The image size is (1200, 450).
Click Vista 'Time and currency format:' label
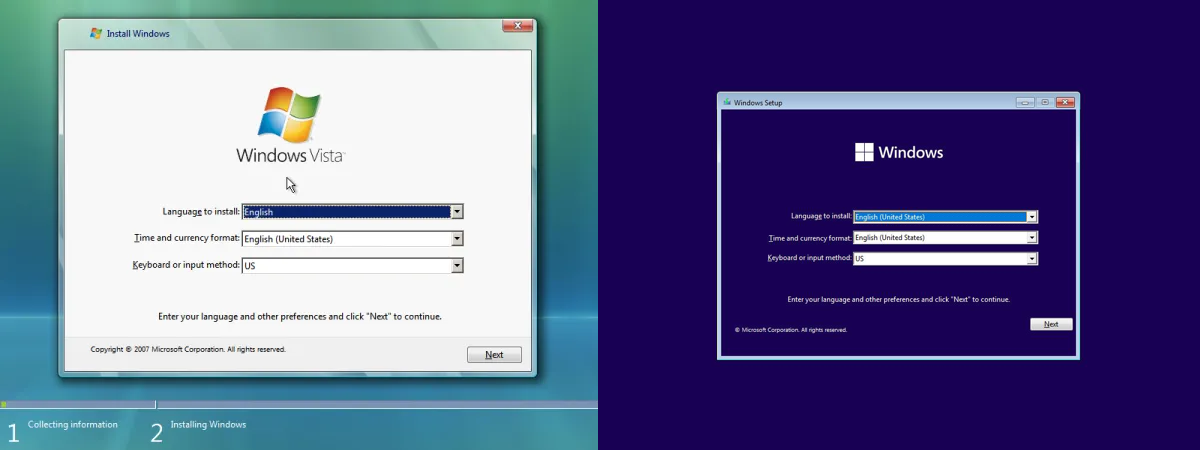[187, 239]
